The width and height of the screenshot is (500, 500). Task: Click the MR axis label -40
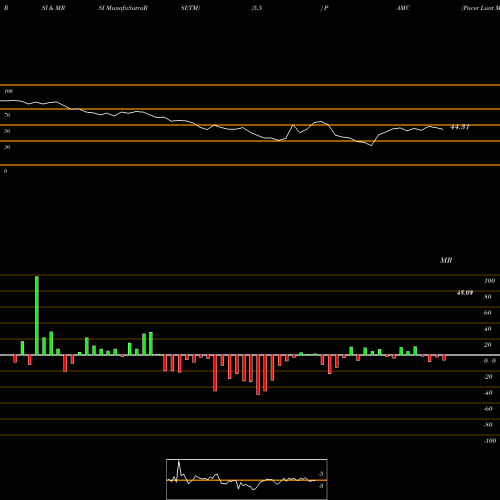(488, 393)
